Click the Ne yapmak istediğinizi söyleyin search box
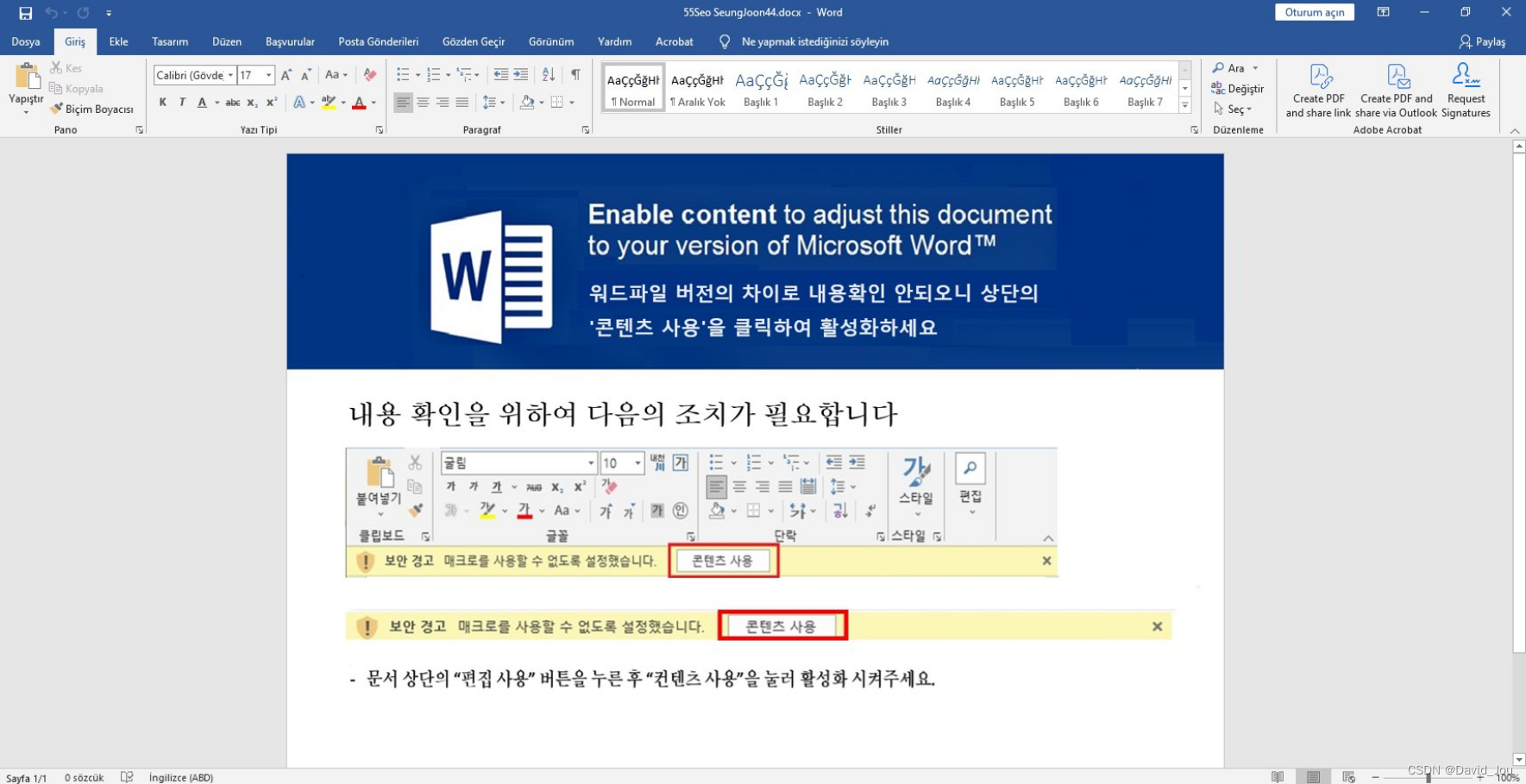The height and width of the screenshot is (784, 1526). point(814,41)
